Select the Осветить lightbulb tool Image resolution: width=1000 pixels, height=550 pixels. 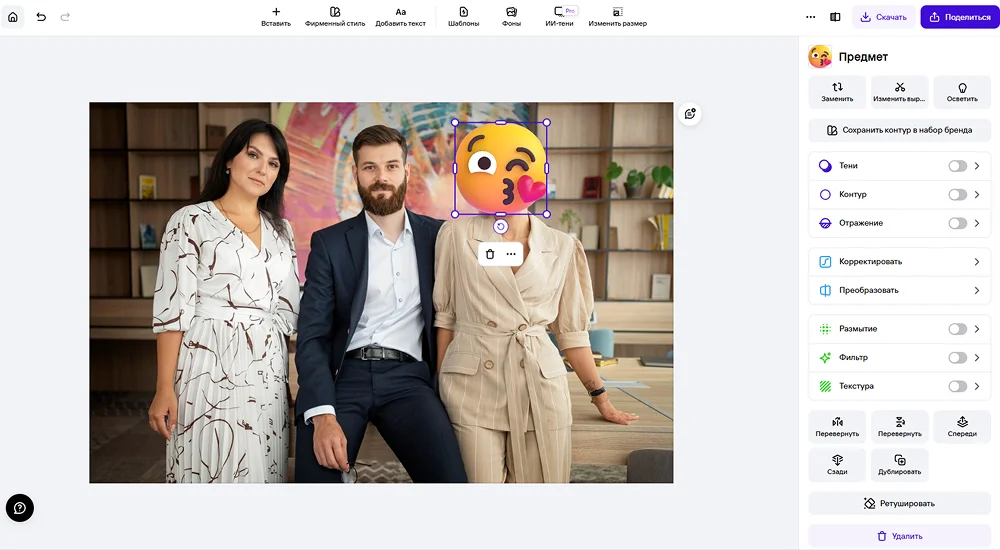pyautogui.click(x=962, y=92)
